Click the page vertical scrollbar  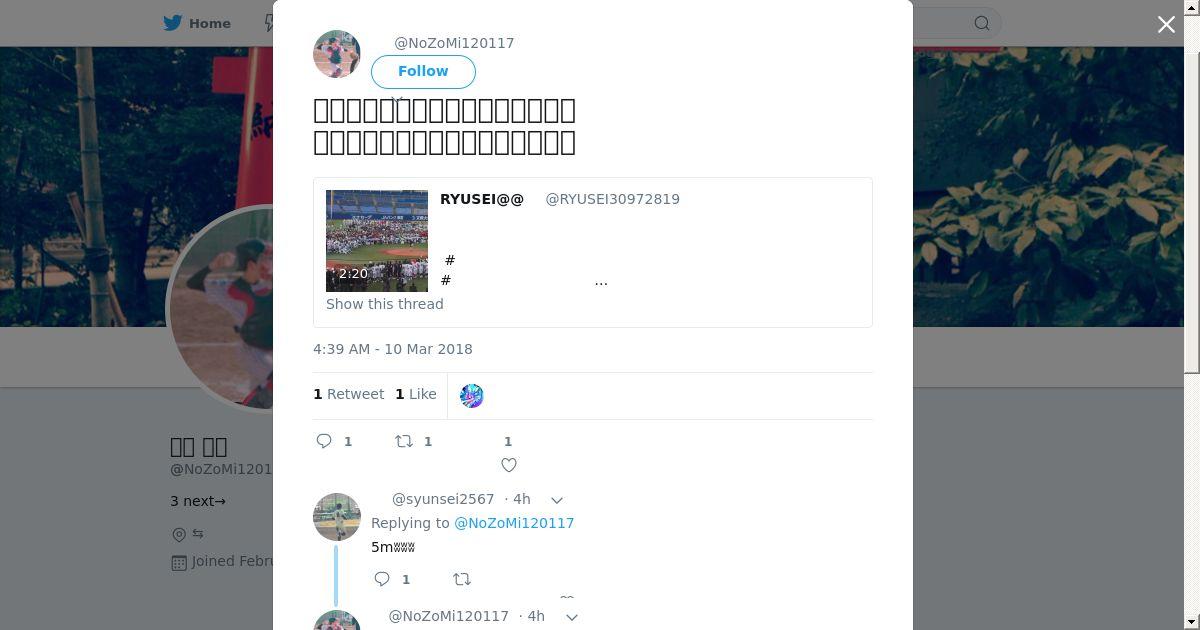point(1192,200)
